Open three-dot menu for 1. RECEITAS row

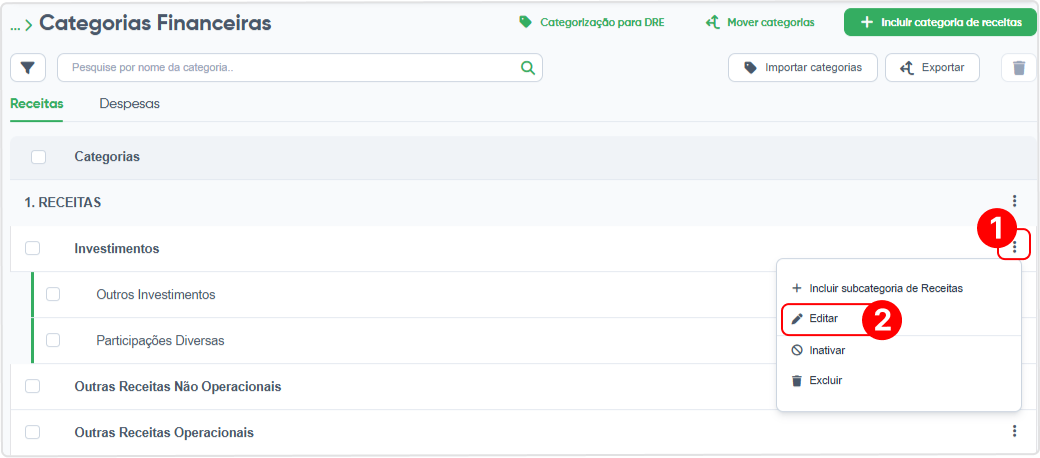1014,201
